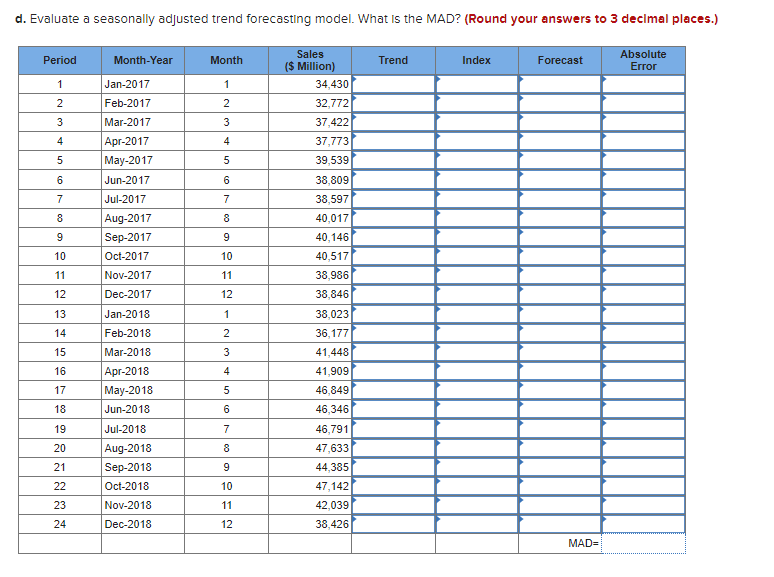Click sales value 41,909
The height and width of the screenshot is (577, 774).
(x=332, y=371)
